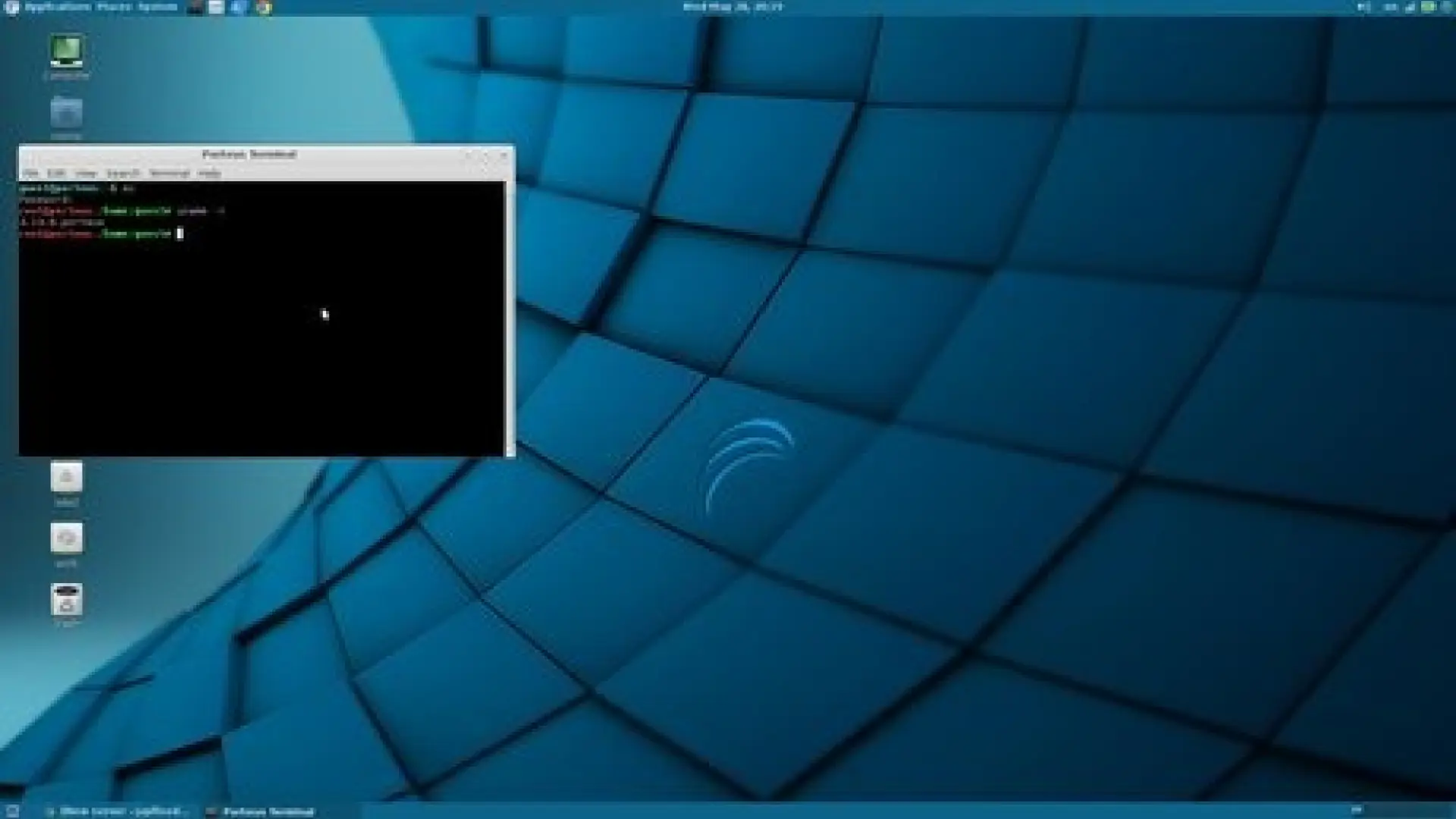The width and height of the screenshot is (1456, 819).
Task: Click the clock date in top panel
Action: click(x=732, y=7)
